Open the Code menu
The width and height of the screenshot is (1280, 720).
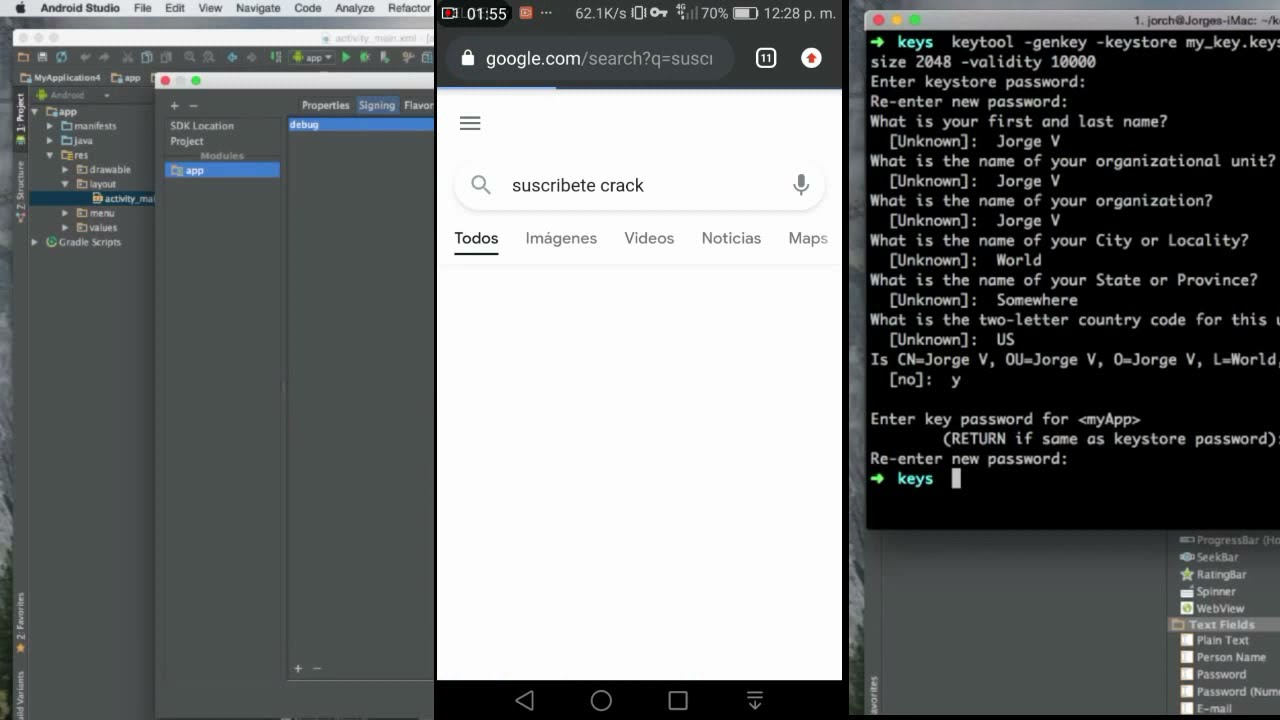(308, 8)
